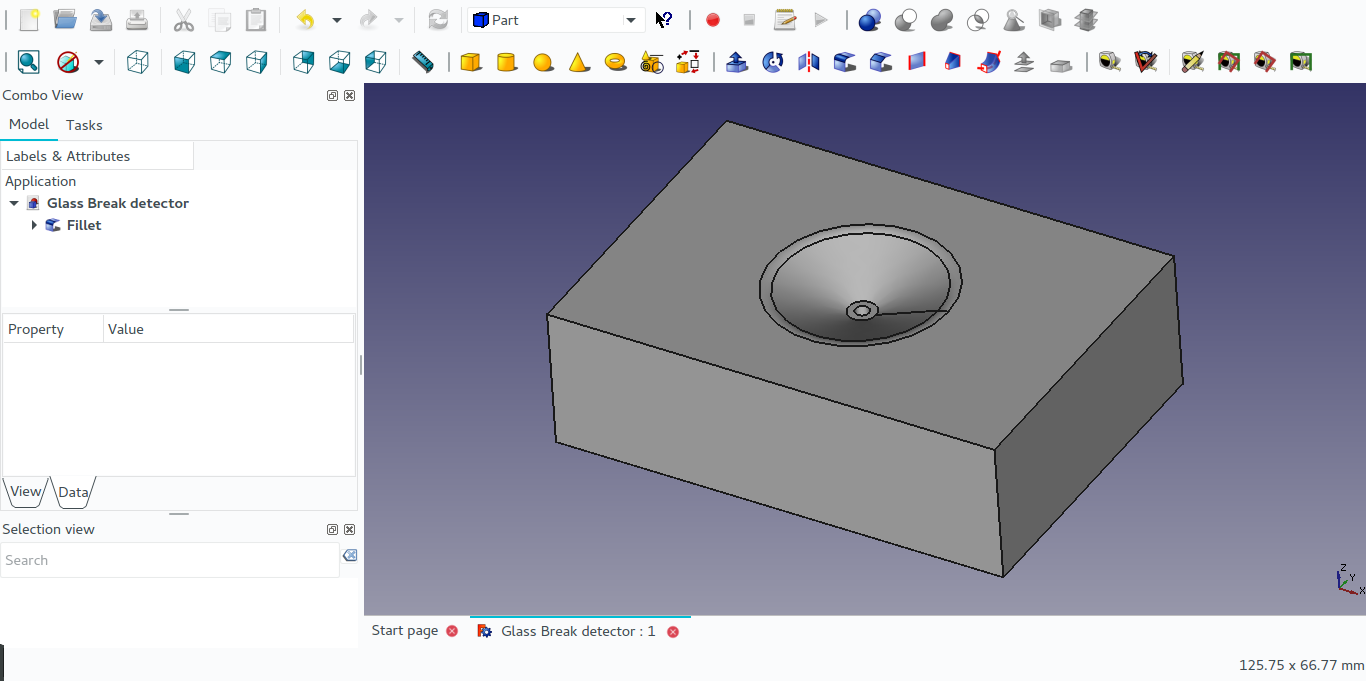Image resolution: width=1366 pixels, height=681 pixels.
Task: Apply the Common intersection tool
Action: (x=978, y=20)
